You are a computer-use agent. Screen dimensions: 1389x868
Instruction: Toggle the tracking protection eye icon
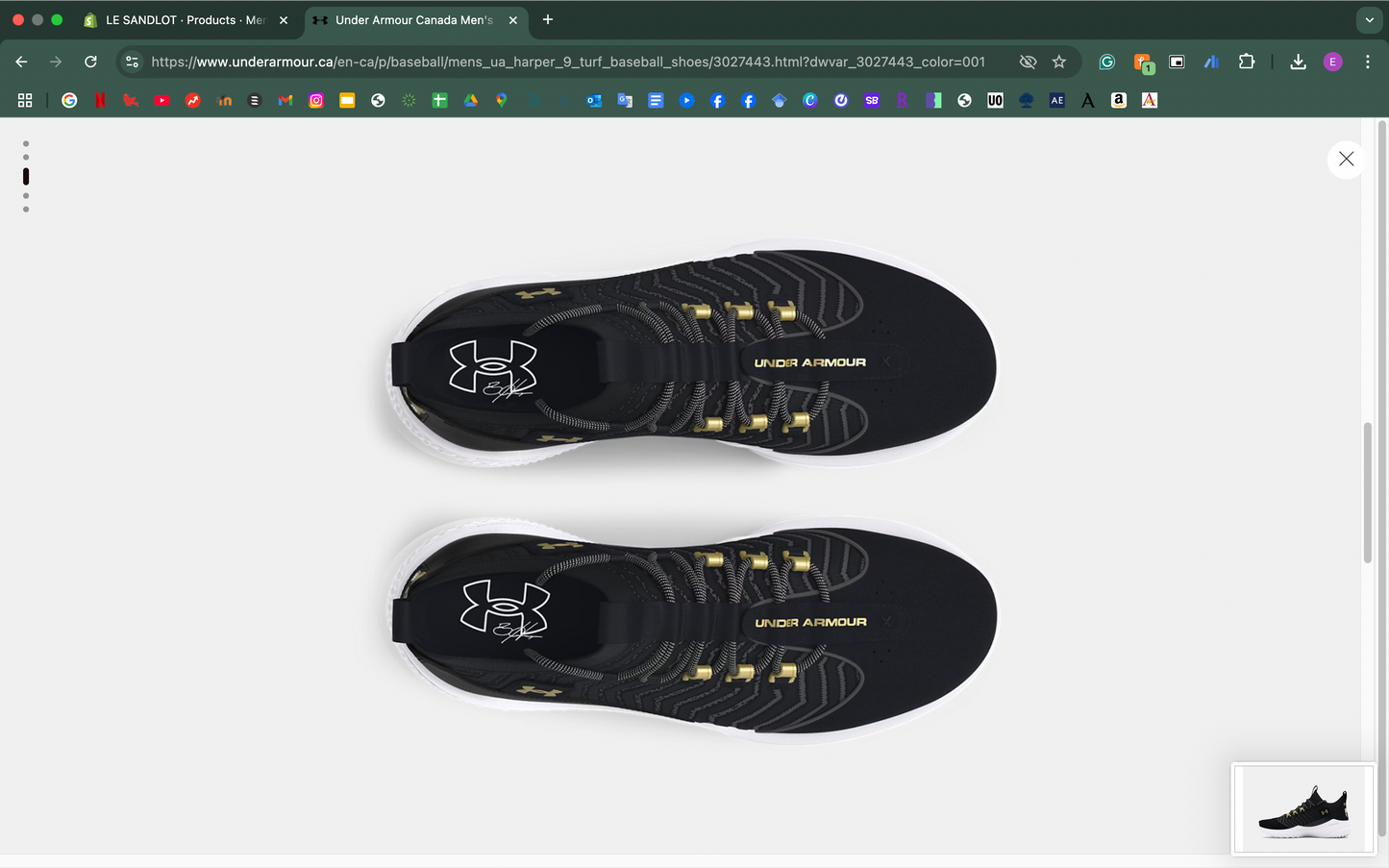[x=1028, y=62]
